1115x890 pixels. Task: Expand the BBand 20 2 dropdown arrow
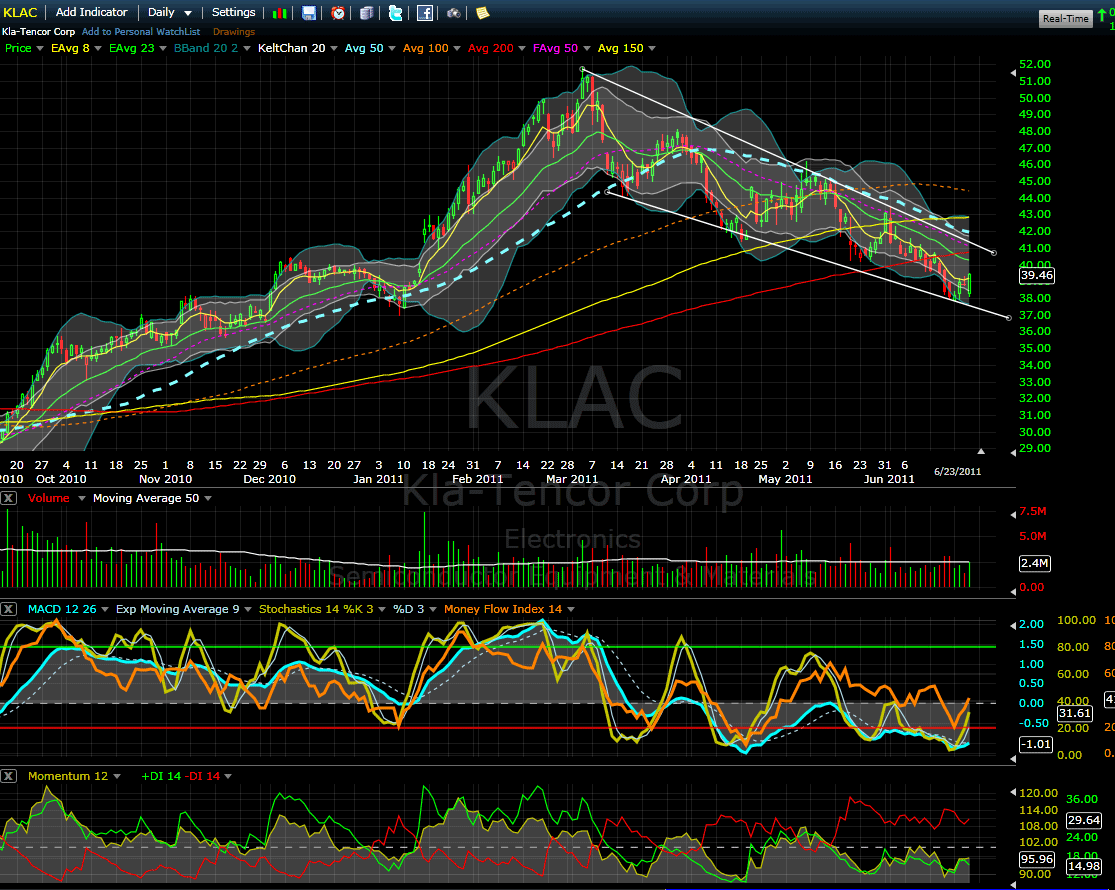coord(247,48)
